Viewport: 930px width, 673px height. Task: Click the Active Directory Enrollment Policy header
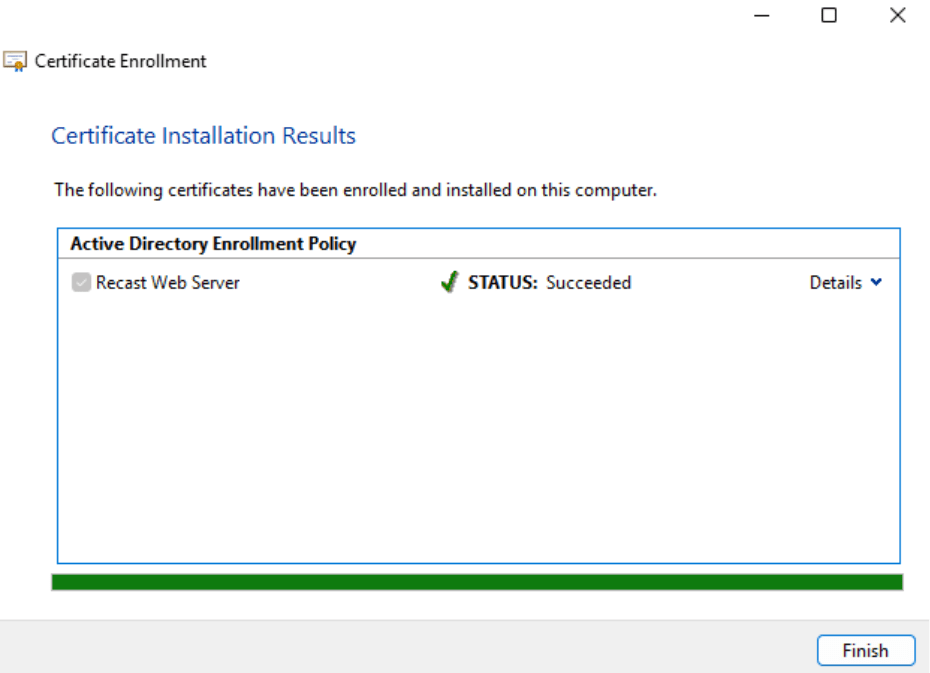[213, 243]
